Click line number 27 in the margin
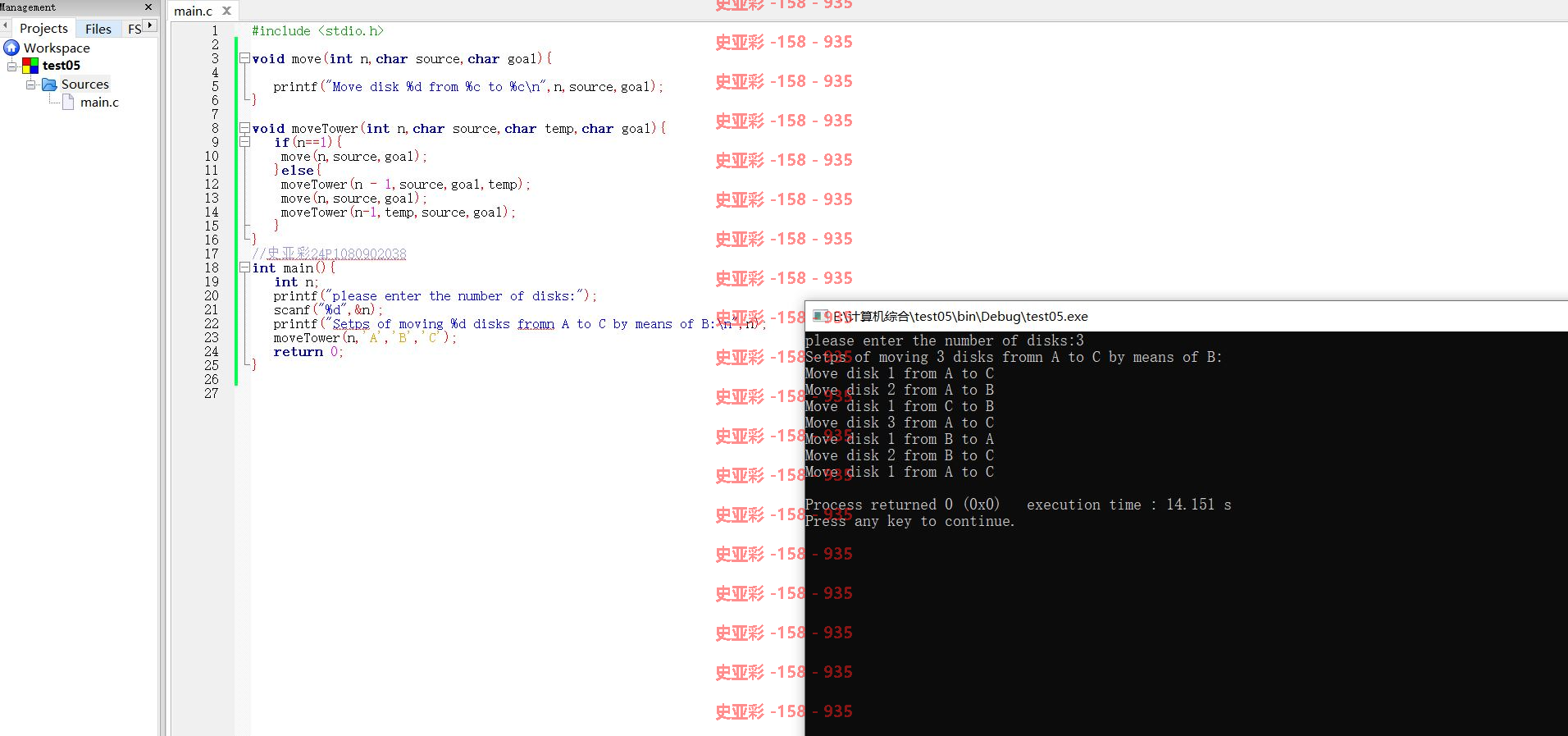Screen dimensions: 1568x736 tap(212, 394)
